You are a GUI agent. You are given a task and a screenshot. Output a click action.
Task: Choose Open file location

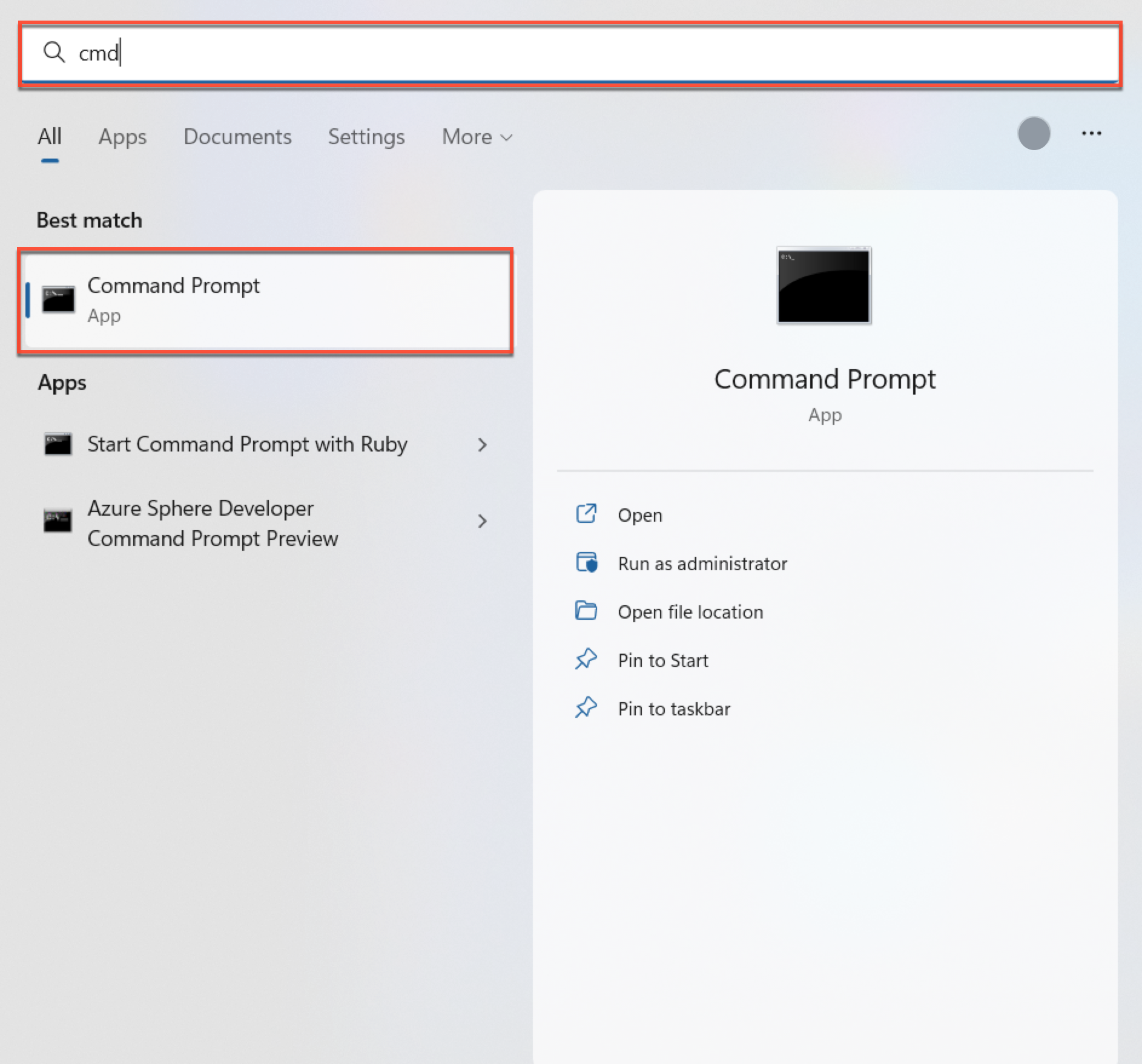coord(690,612)
